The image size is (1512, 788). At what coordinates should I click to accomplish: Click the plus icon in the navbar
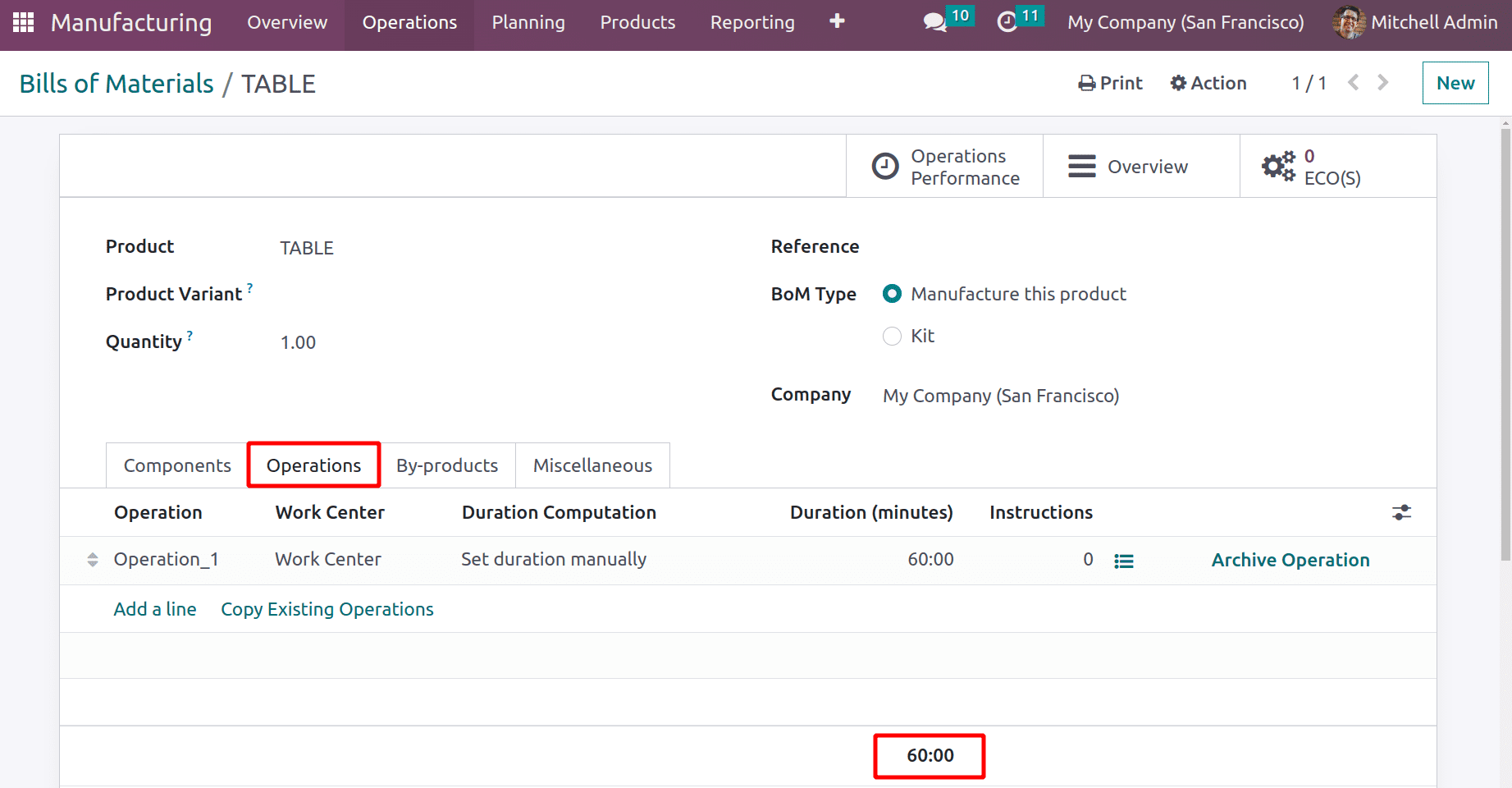[837, 21]
